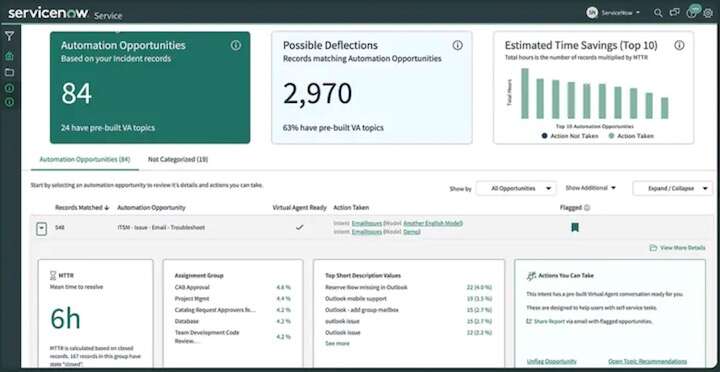
Task: Toggle the flagged bookmark for Email Troubleshoot row
Action: (x=574, y=227)
